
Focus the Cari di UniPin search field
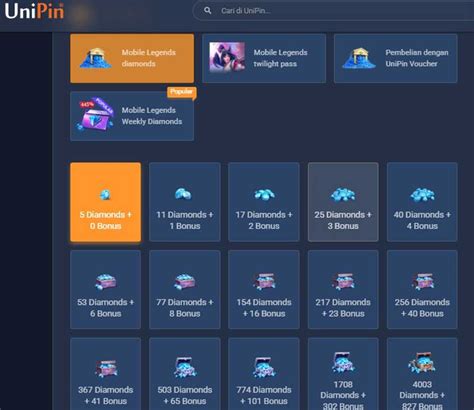coord(333,11)
